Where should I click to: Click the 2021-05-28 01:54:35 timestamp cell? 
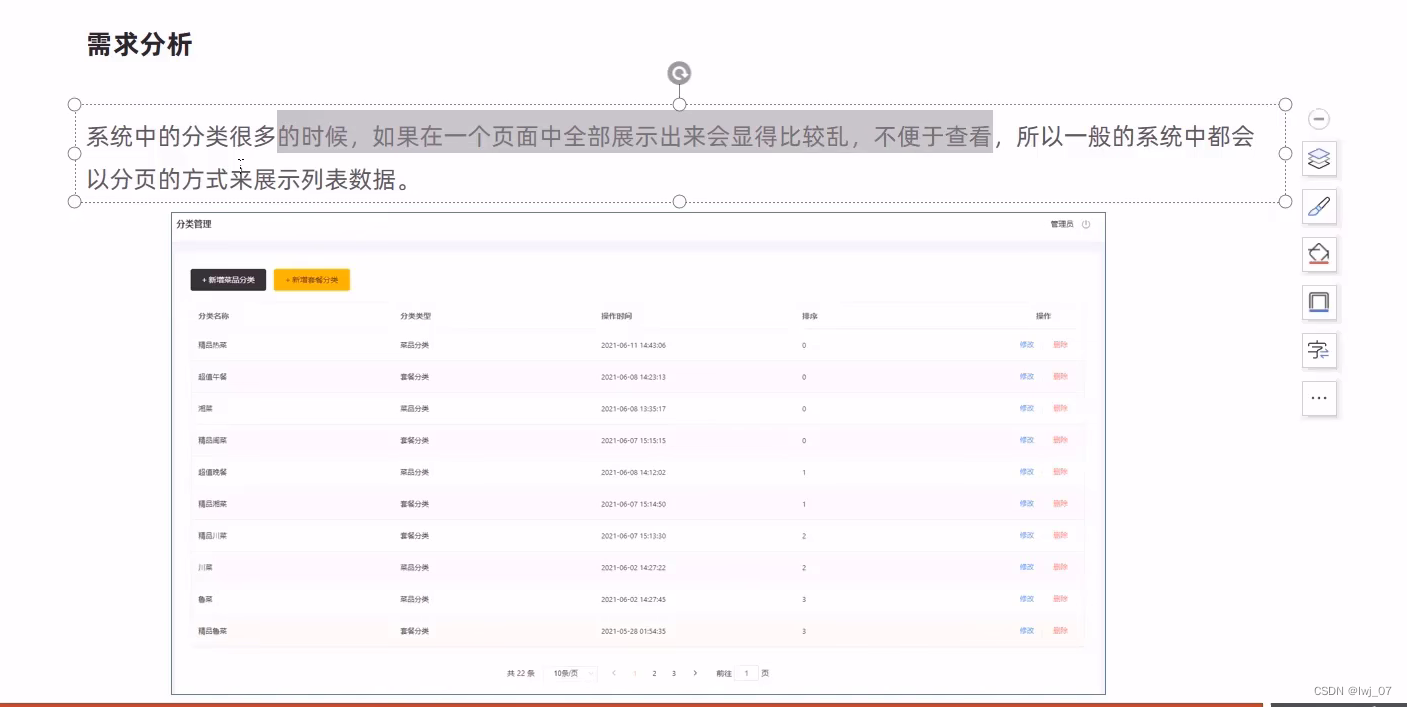633,631
